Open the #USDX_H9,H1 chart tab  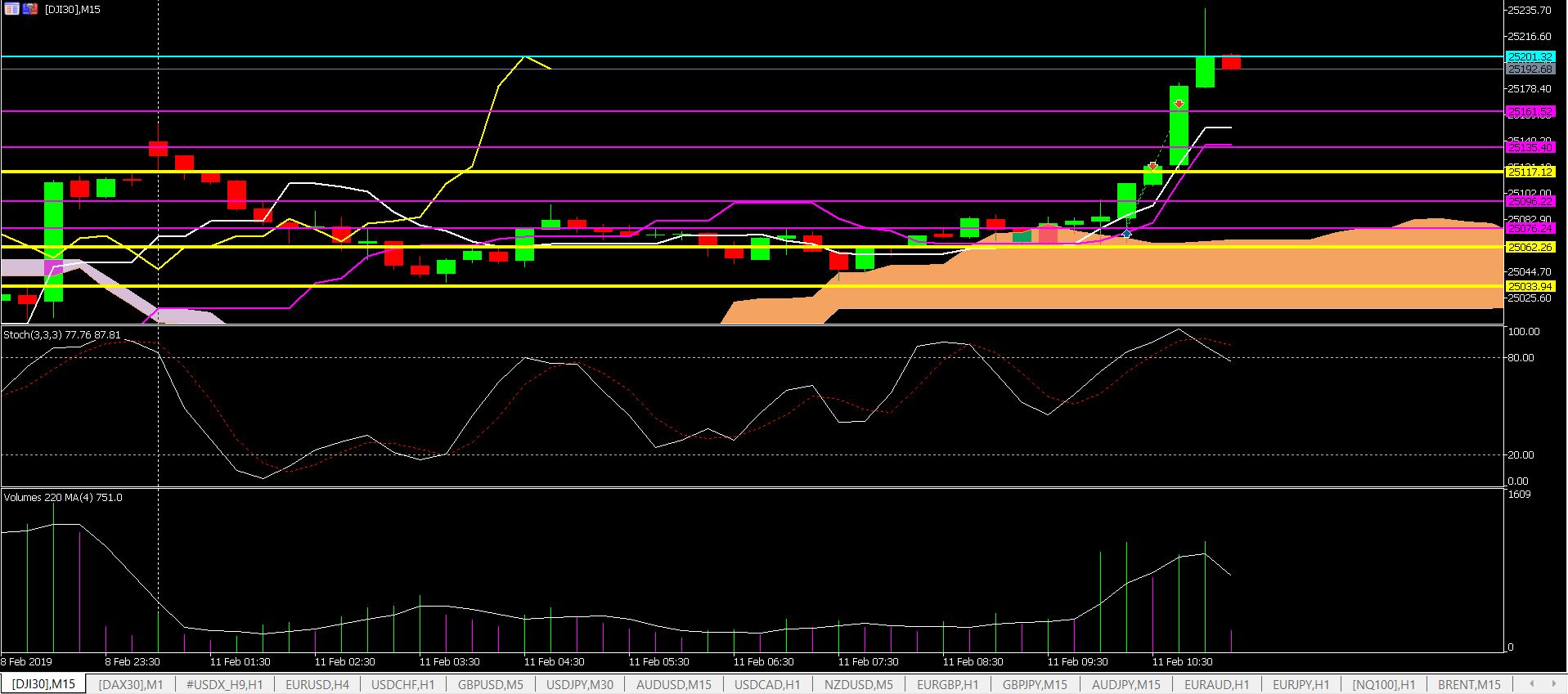tap(225, 684)
